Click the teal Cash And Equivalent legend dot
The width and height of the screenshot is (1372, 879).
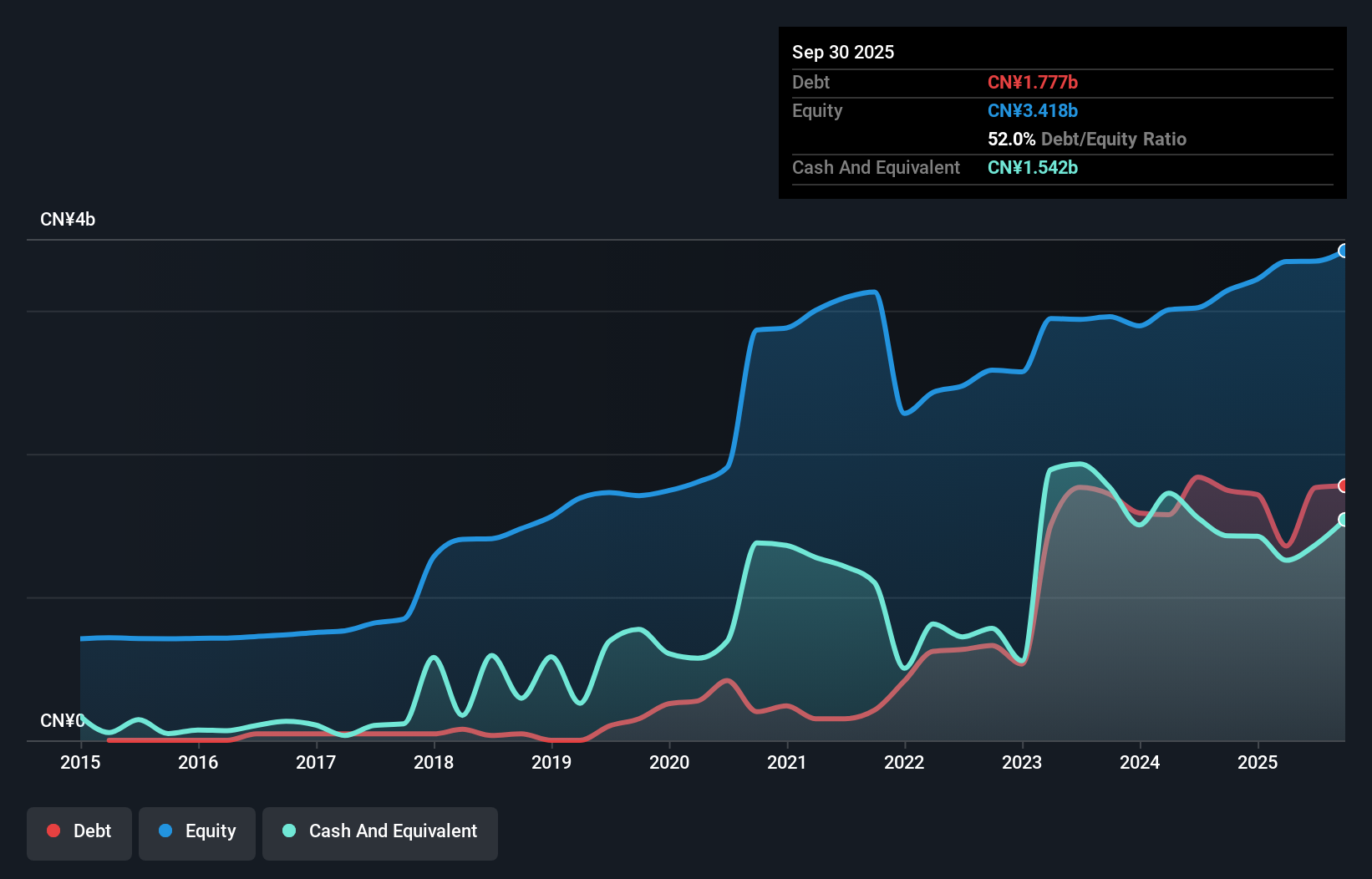point(289,831)
